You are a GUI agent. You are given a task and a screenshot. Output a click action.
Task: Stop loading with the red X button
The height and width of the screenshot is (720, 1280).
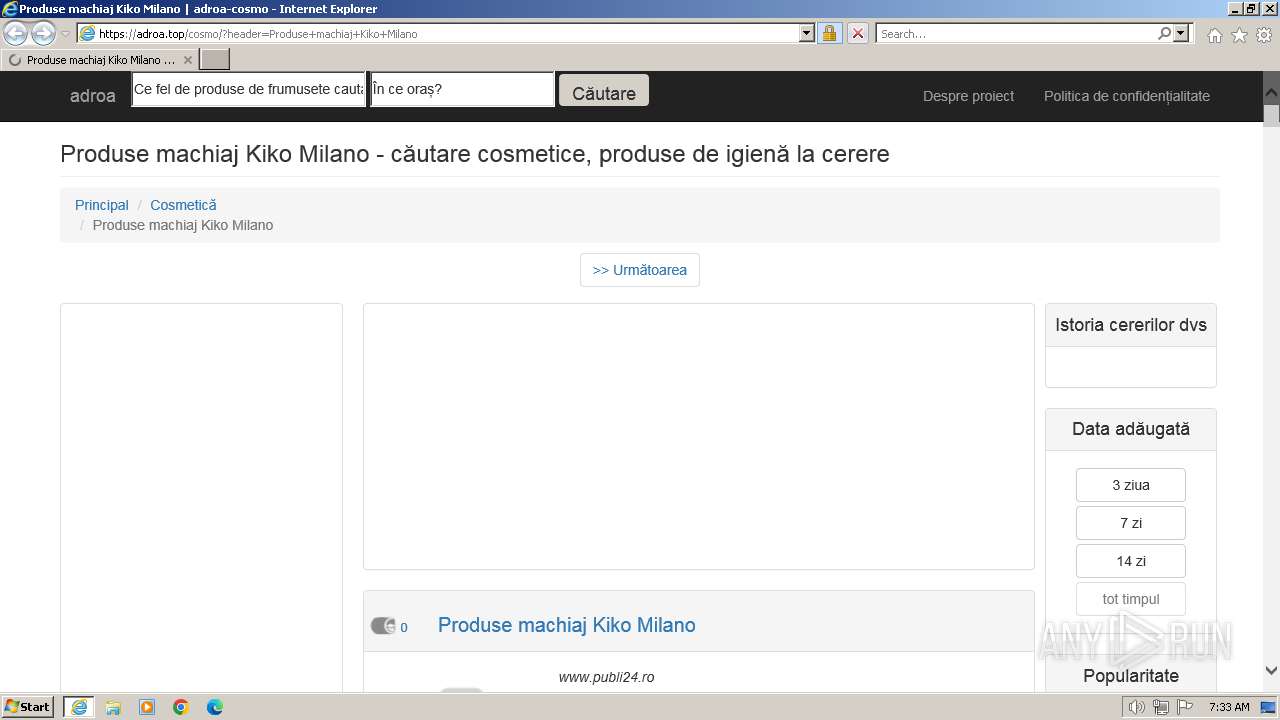tap(858, 33)
